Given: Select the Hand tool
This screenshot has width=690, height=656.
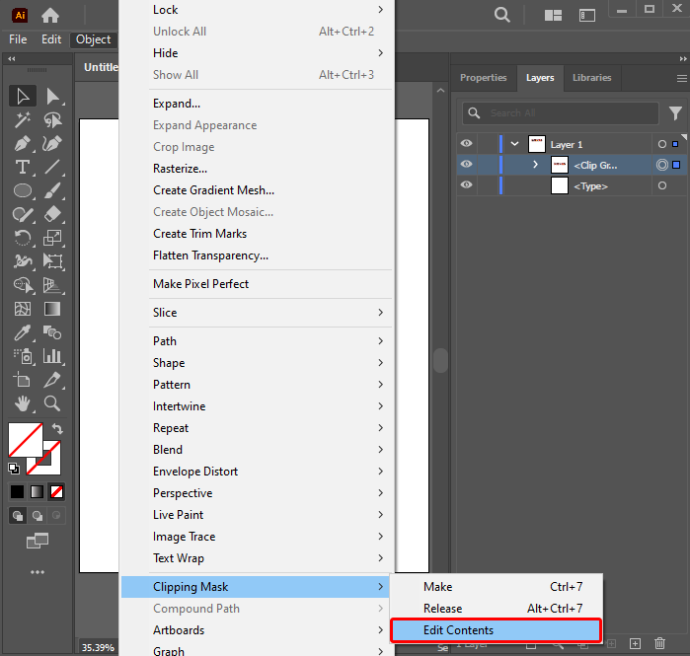Looking at the screenshot, I should coord(22,403).
